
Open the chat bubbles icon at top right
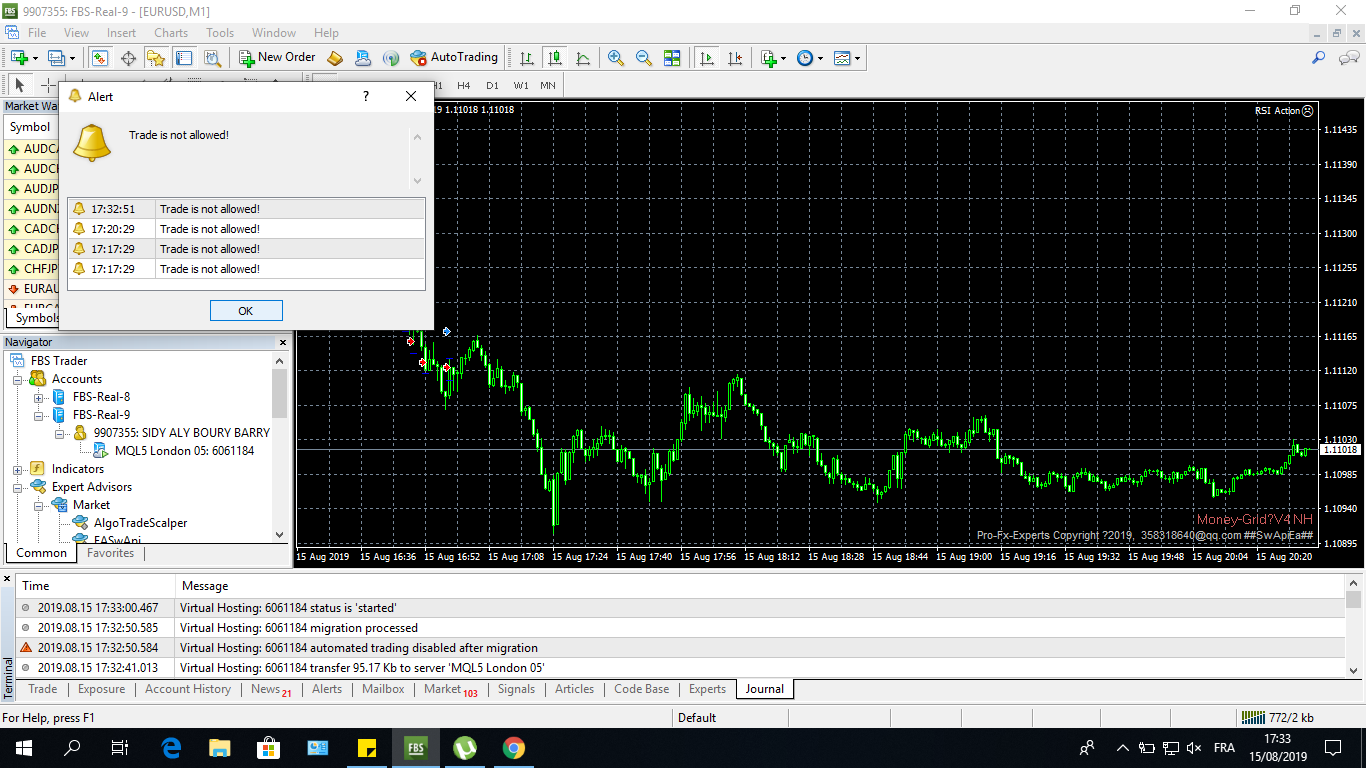[1347, 58]
